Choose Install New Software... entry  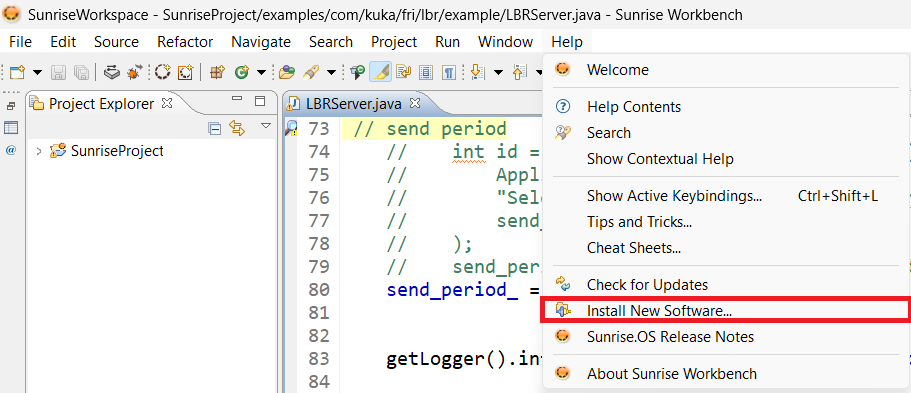(x=726, y=310)
